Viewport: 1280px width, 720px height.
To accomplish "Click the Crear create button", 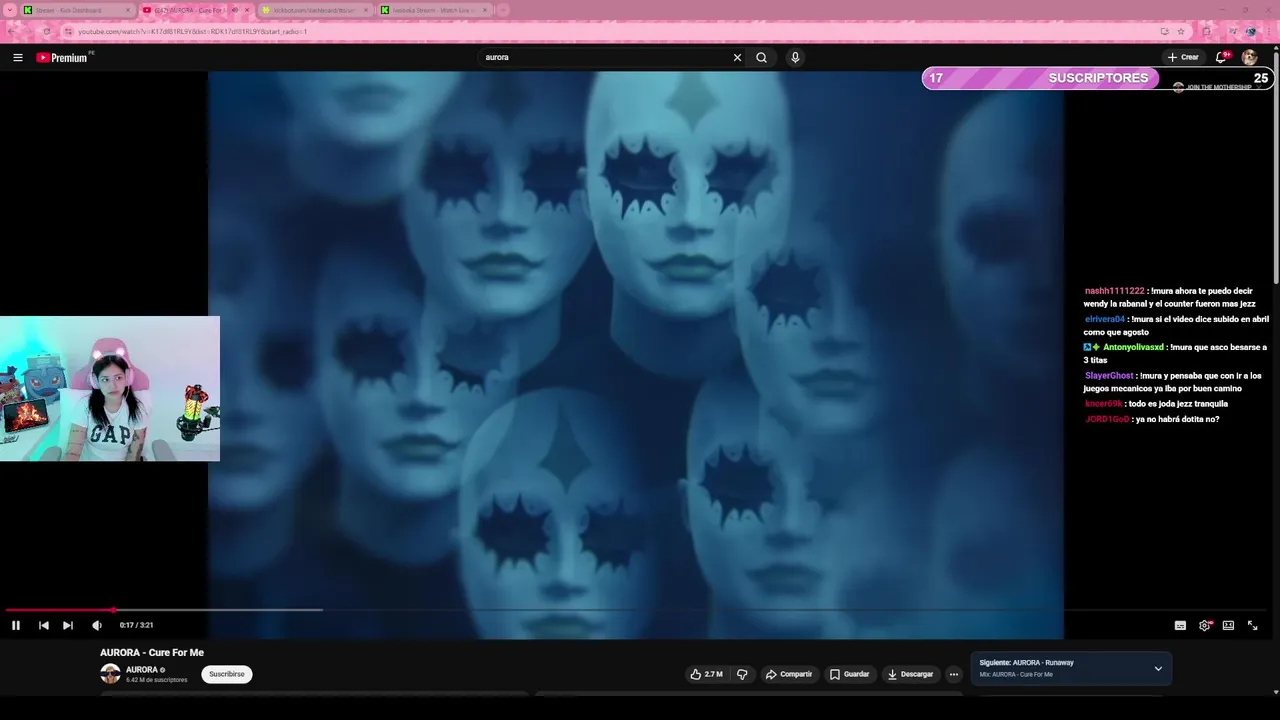I will tap(1183, 57).
